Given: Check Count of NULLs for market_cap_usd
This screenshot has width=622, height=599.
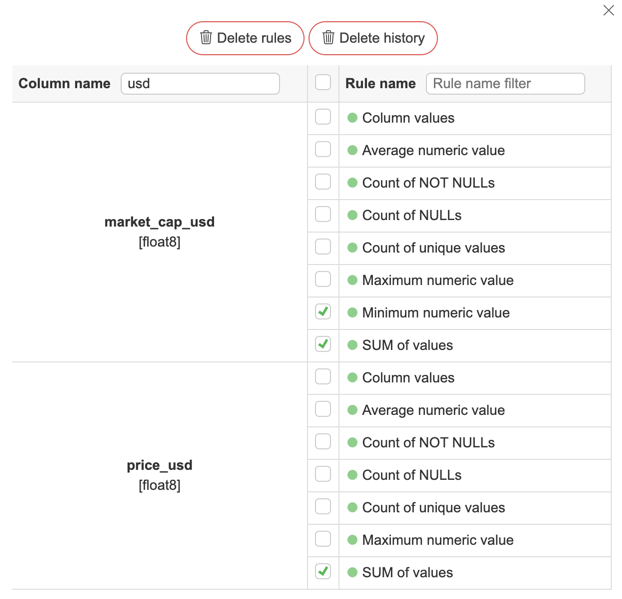Looking at the screenshot, I should pyautogui.click(x=323, y=214).
